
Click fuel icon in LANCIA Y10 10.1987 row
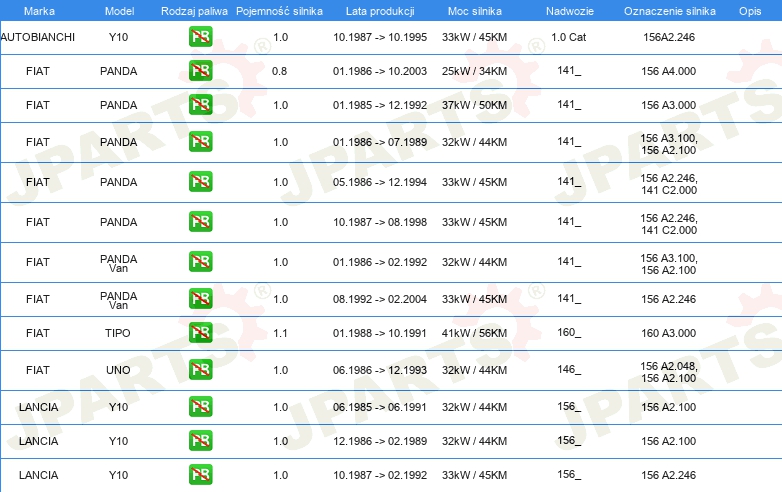point(200,475)
